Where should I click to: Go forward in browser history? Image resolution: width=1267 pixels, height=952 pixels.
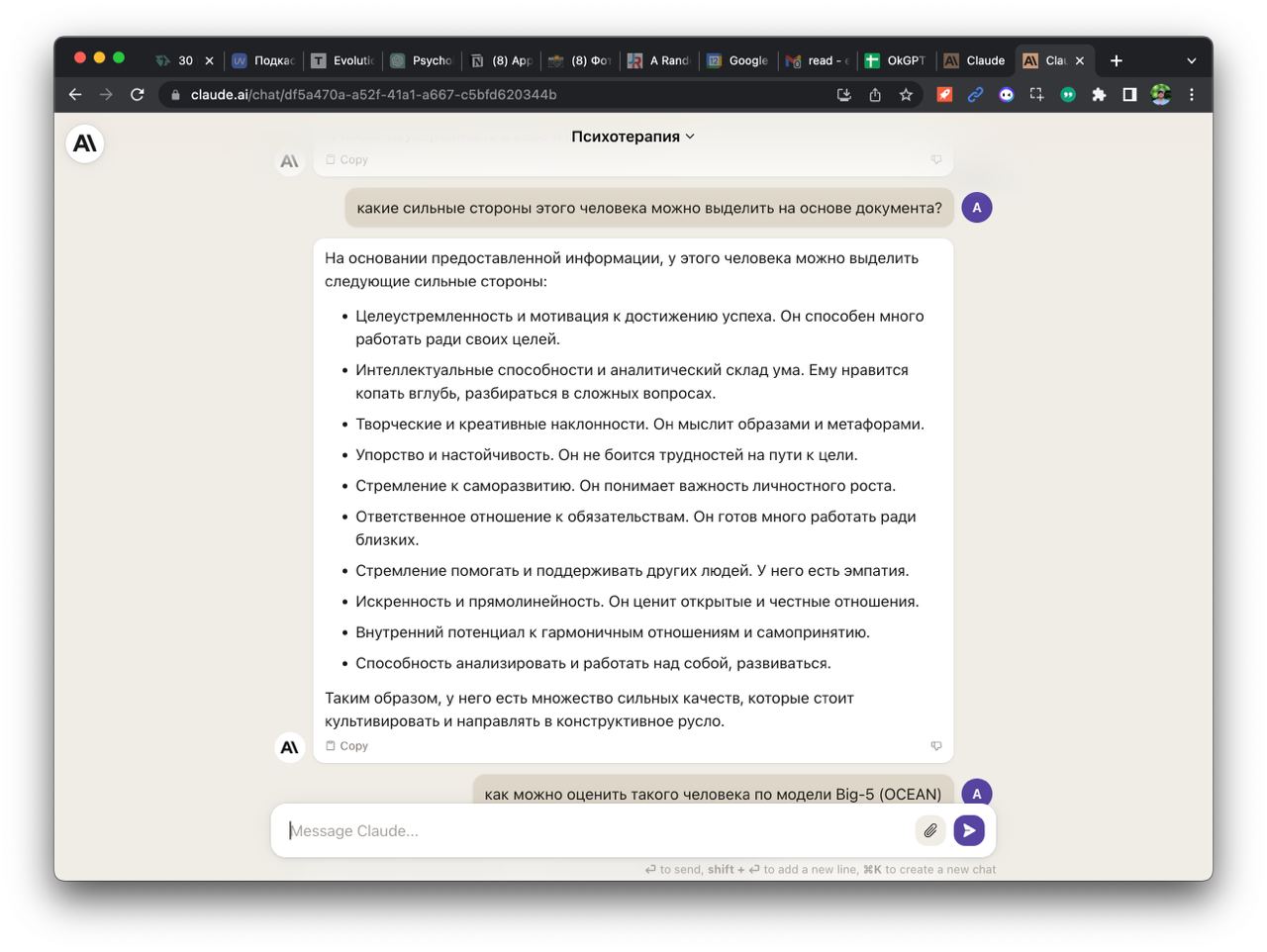[x=106, y=94]
